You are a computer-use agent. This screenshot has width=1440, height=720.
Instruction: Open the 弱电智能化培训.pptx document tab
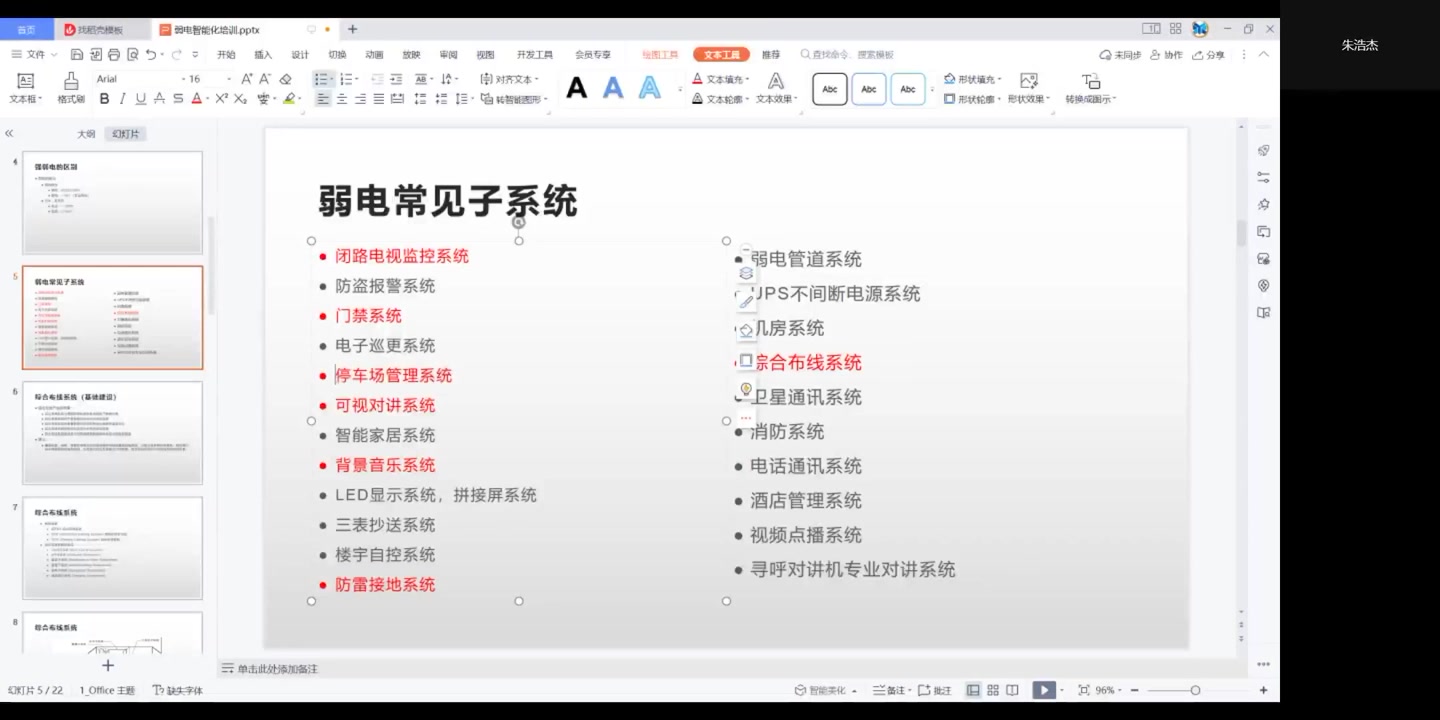pyautogui.click(x=215, y=30)
